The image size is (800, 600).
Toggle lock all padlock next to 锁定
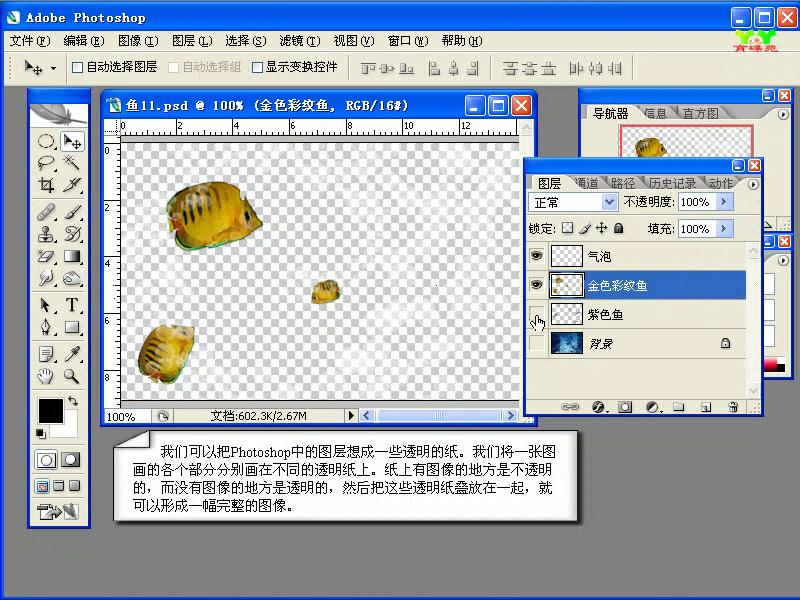point(618,228)
